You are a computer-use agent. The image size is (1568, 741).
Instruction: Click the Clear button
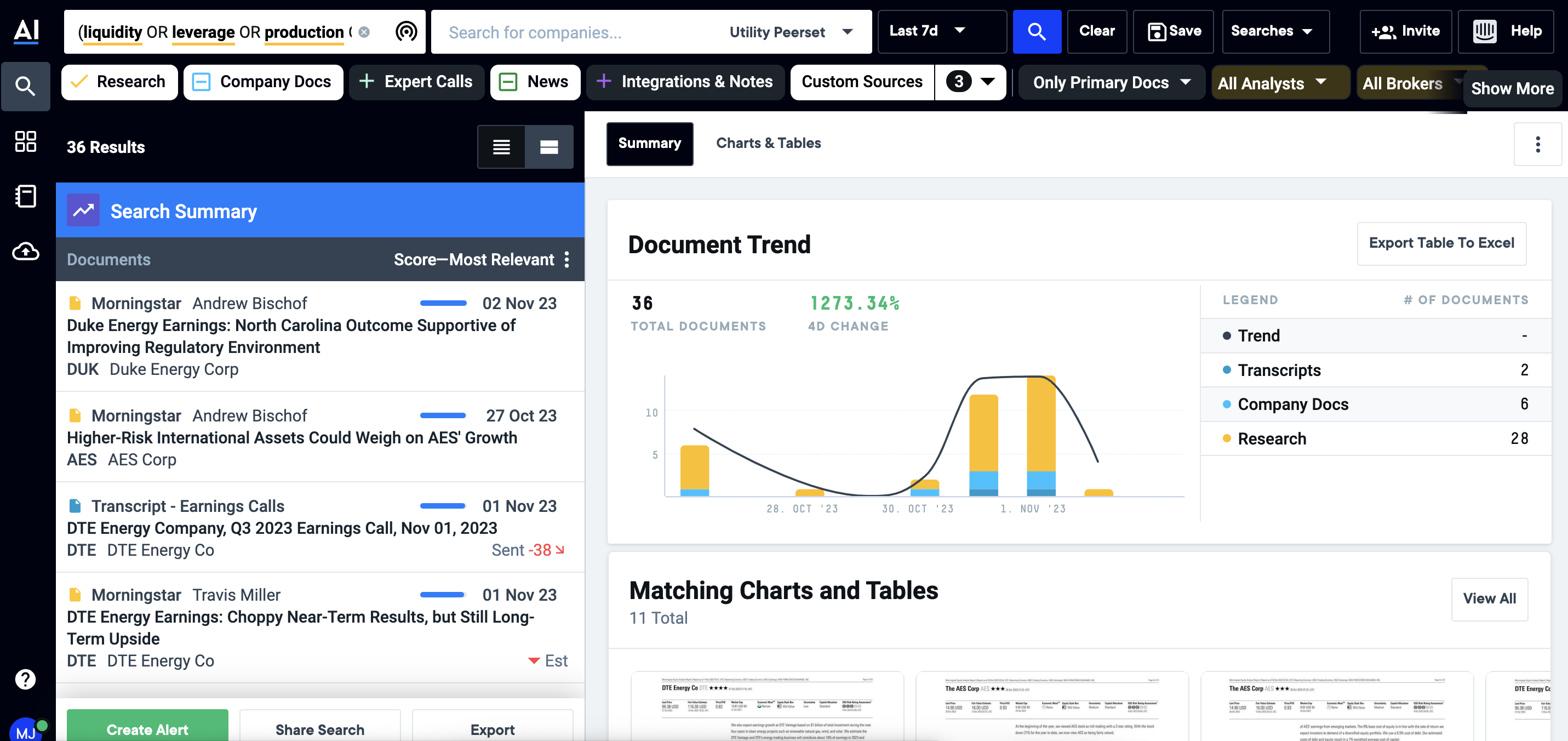[x=1096, y=31]
